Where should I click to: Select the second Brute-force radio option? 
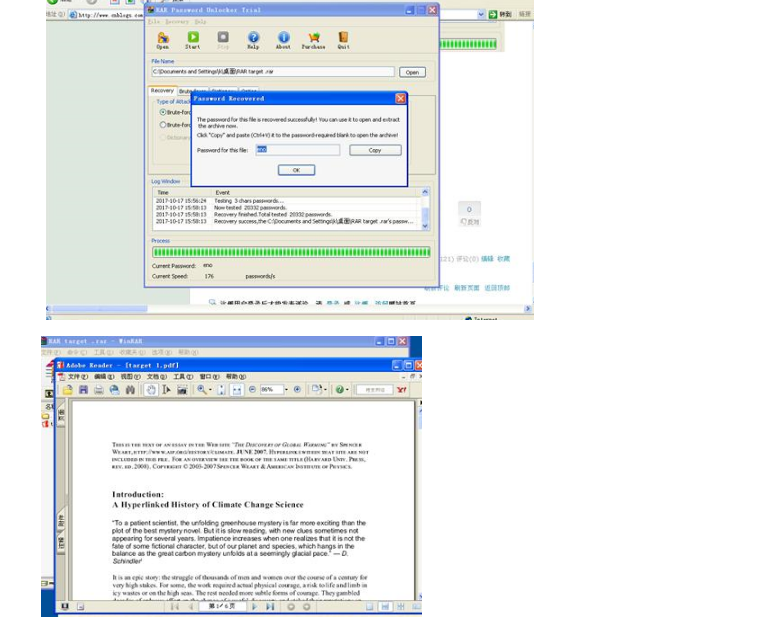coord(163,125)
